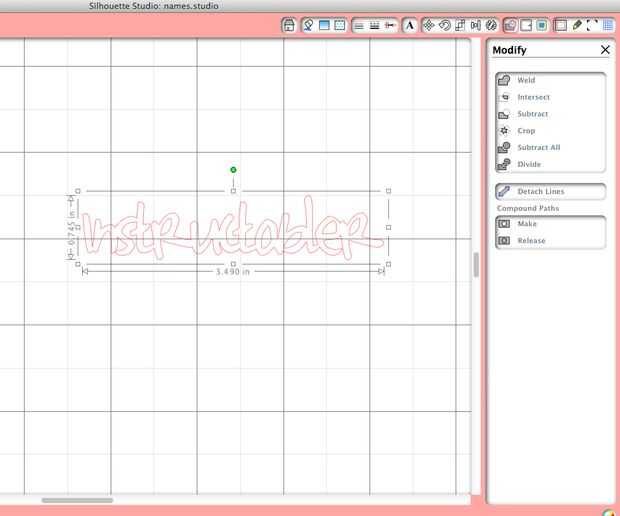Open the Text Style 'A' tool
The image size is (620, 516).
tap(410, 26)
